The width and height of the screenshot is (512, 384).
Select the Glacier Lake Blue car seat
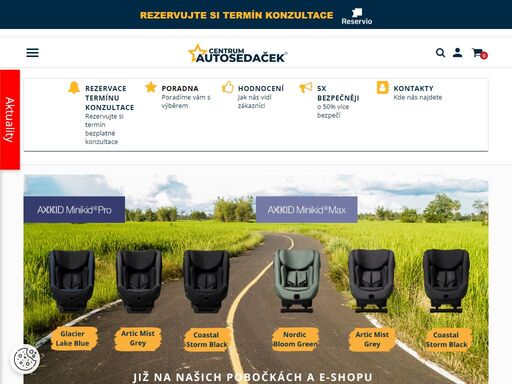click(72, 281)
